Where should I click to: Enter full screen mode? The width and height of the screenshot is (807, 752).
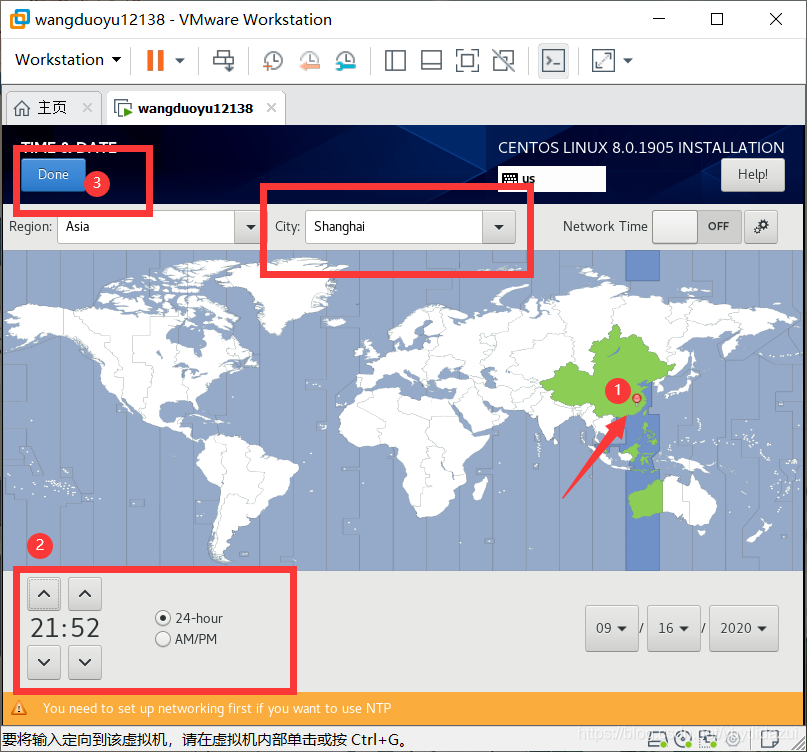click(x=467, y=60)
